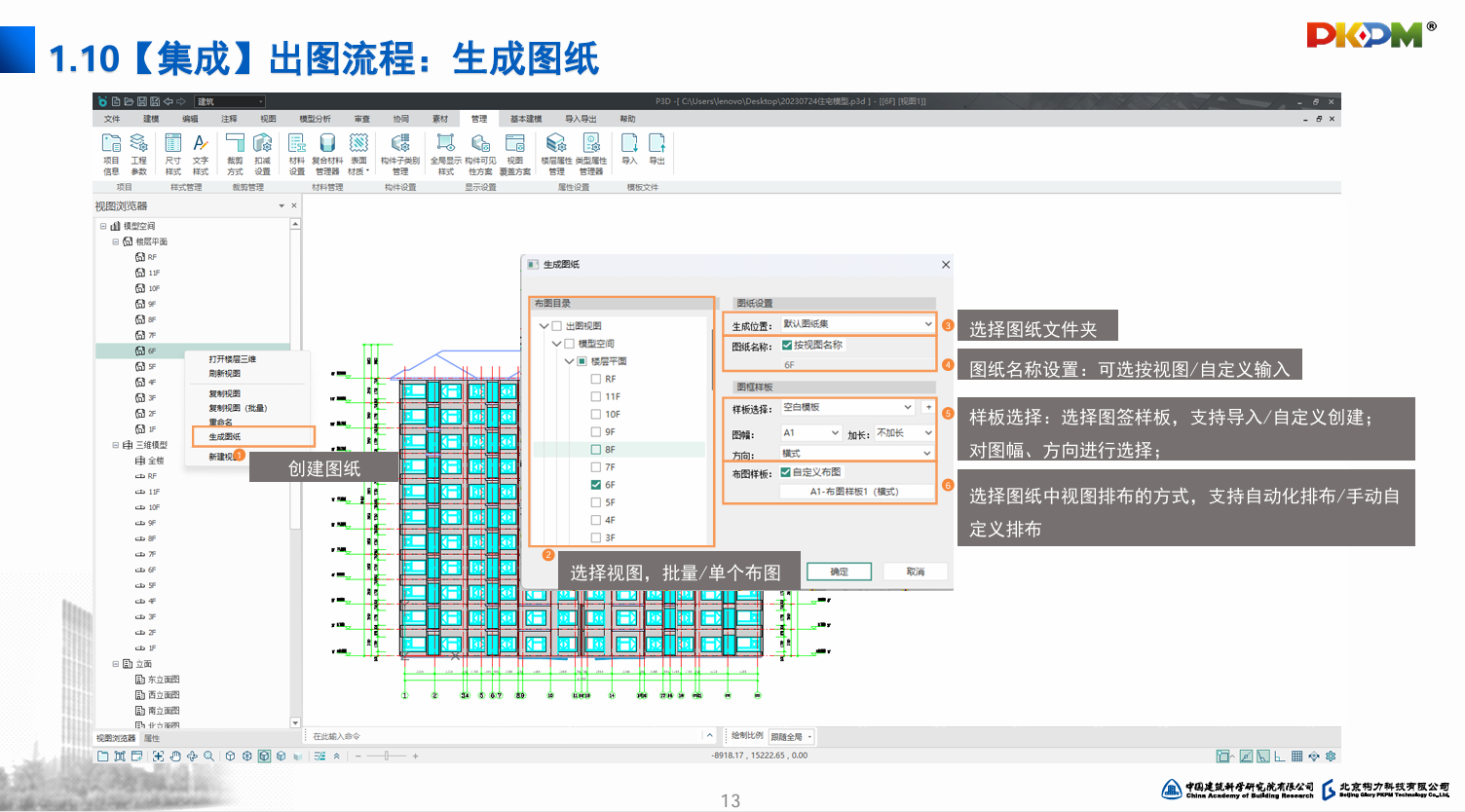This screenshot has height=812, width=1465.
Task: Expand the 样板选择 template dropdown
Action: pos(847,407)
